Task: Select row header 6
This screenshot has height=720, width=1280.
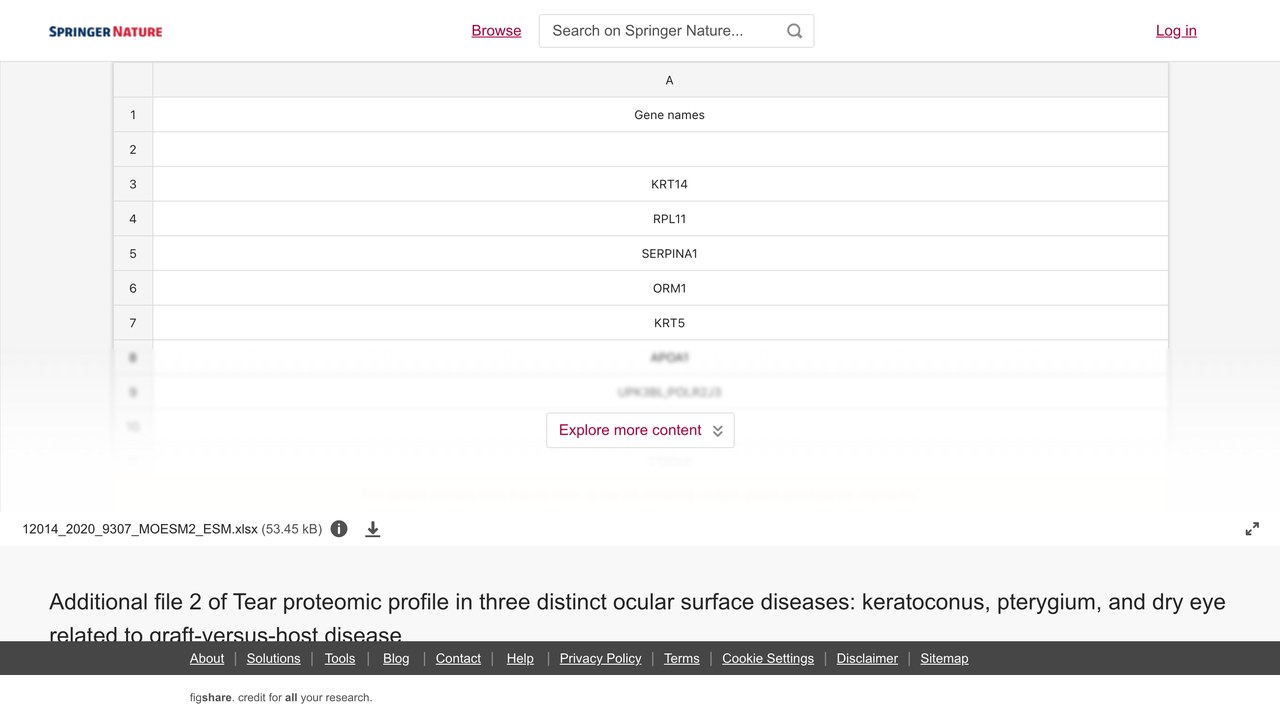Action: [x=133, y=288]
